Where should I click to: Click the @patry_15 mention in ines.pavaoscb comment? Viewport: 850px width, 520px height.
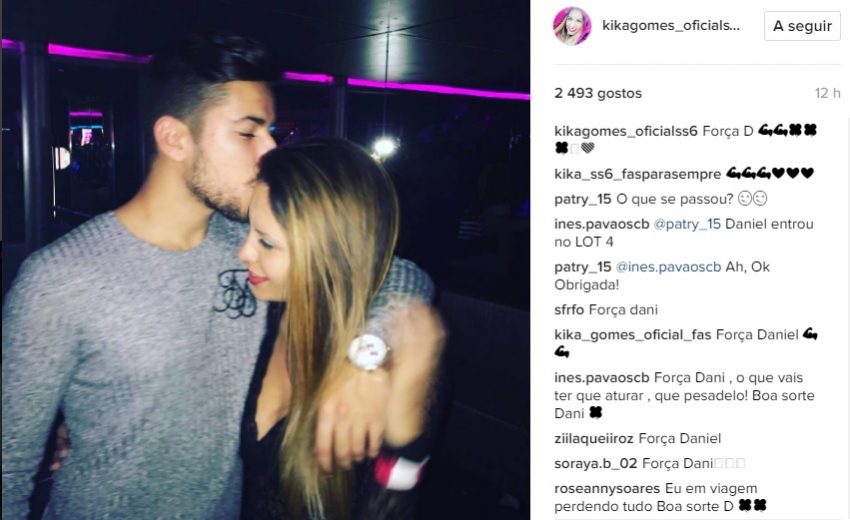pos(687,224)
